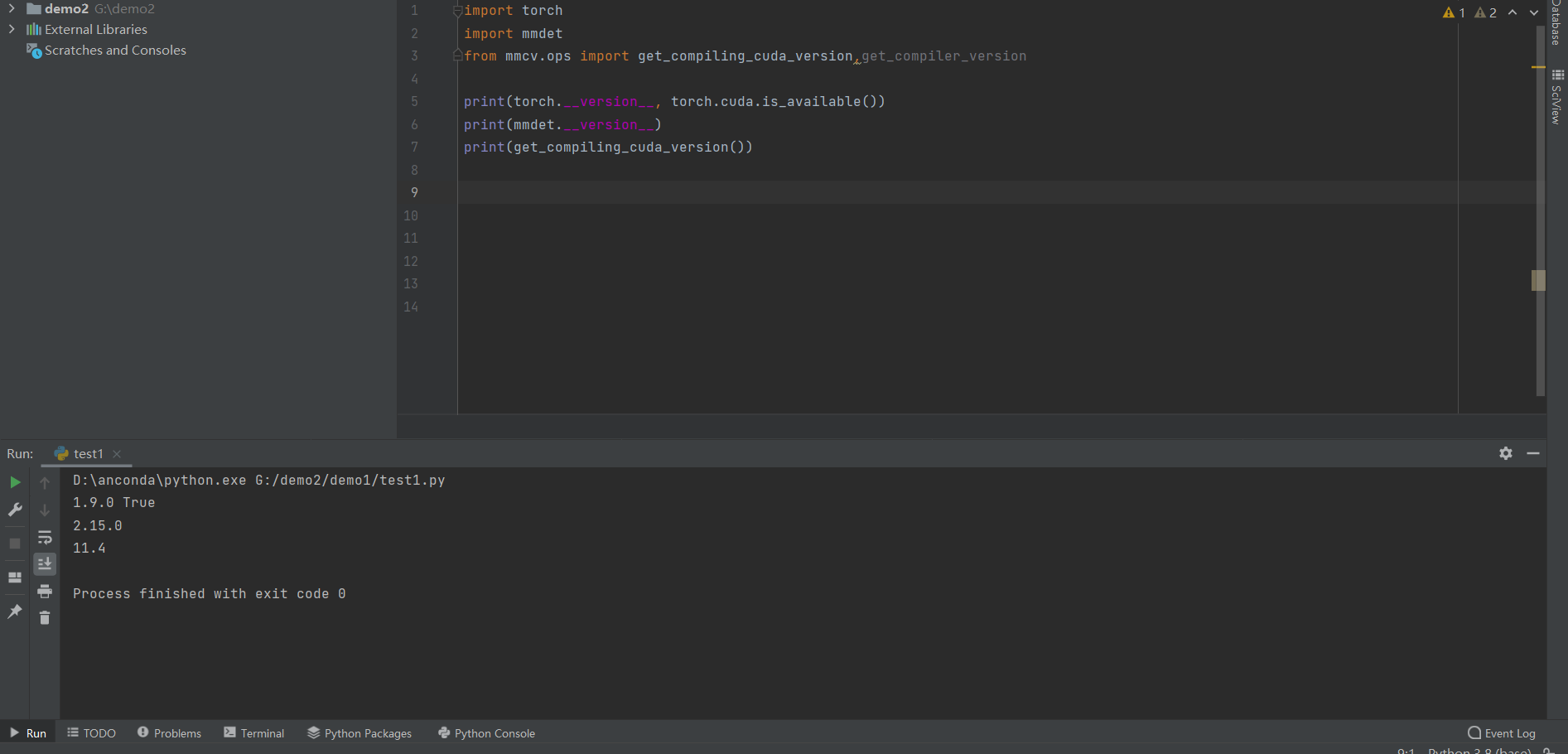Click the python.exe command line in console
Screen dimensions: 1568x754
click(x=258, y=480)
